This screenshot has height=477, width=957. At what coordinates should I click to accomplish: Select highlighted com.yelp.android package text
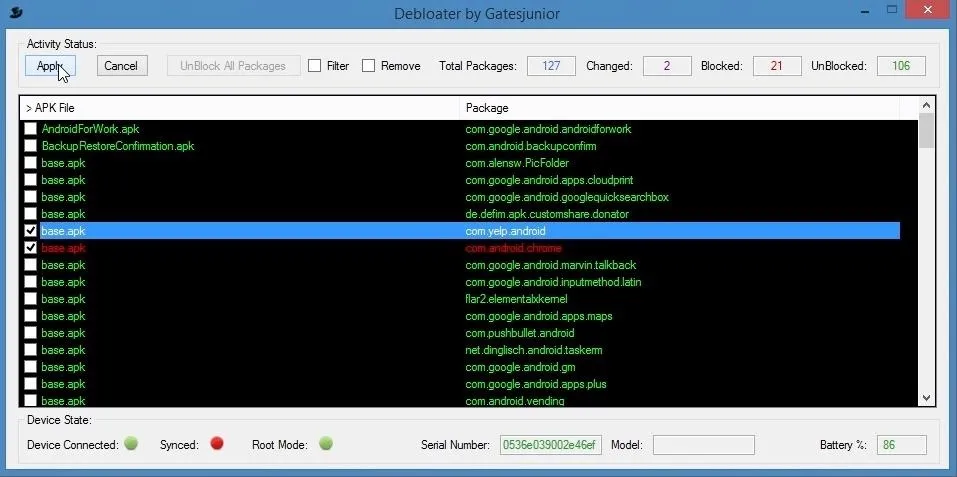(505, 231)
